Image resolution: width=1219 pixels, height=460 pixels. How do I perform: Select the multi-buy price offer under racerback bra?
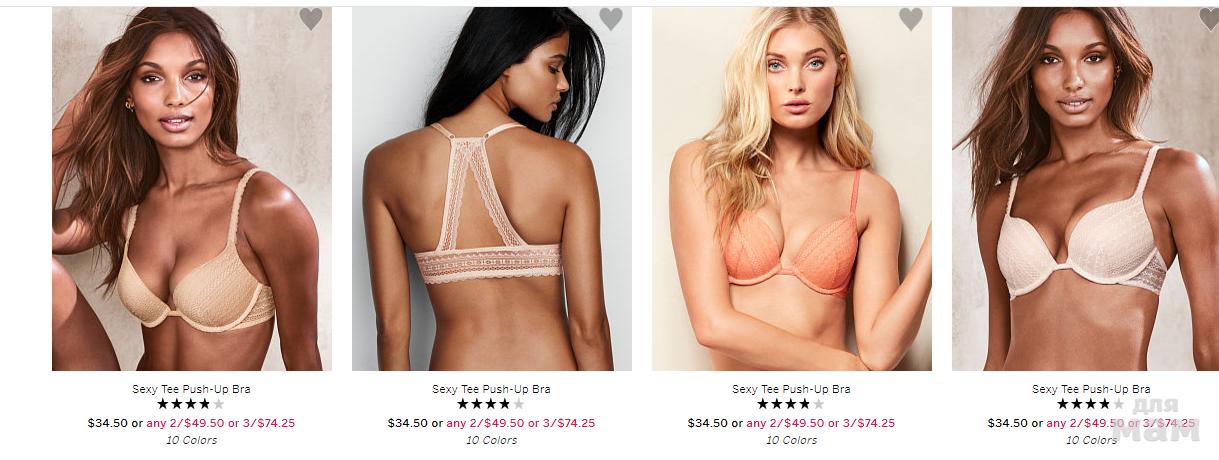point(520,423)
